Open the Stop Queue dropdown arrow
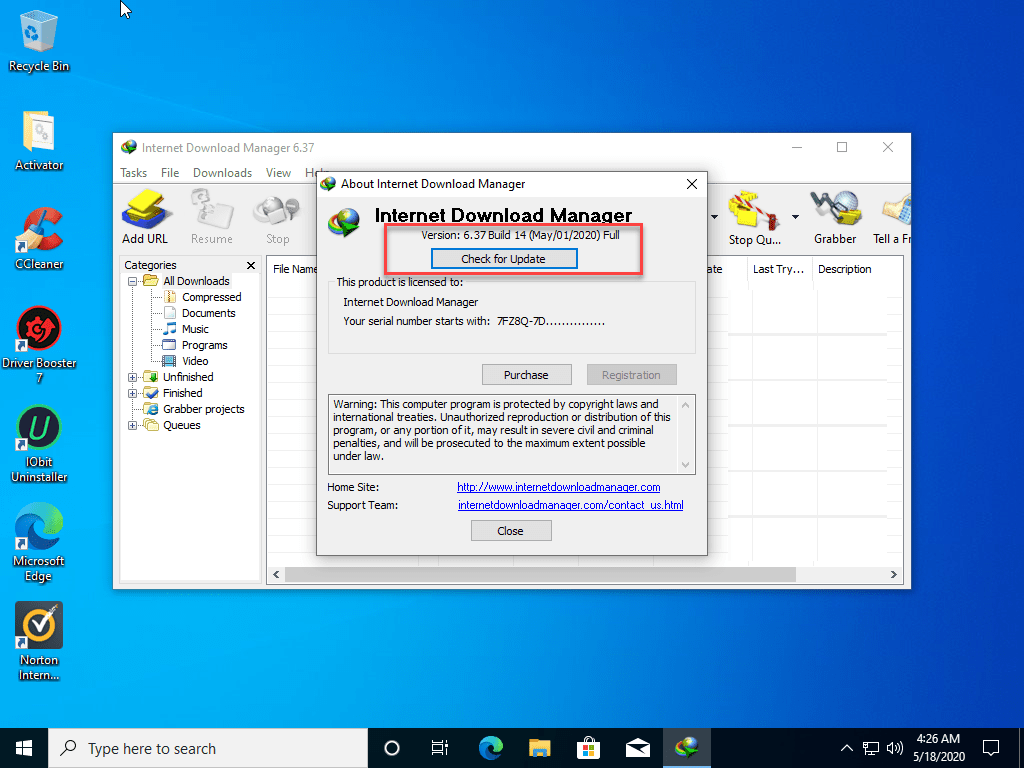The image size is (1024, 768). pos(795,217)
